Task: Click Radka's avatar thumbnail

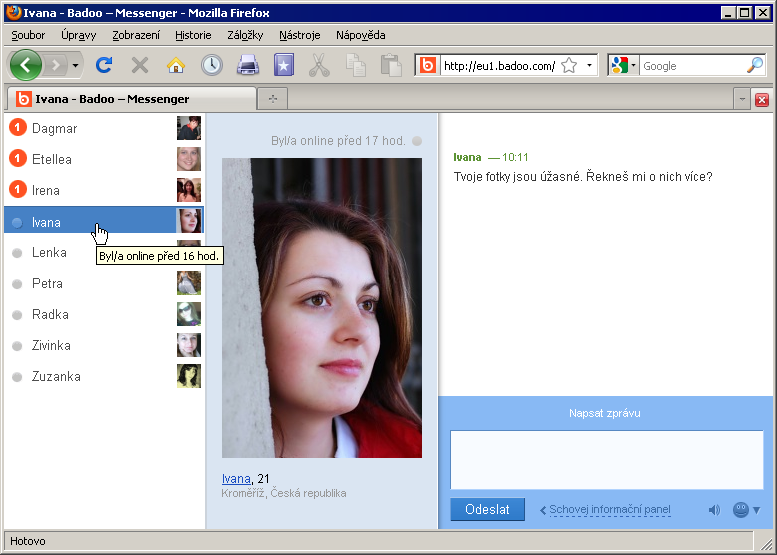Action: coord(189,314)
